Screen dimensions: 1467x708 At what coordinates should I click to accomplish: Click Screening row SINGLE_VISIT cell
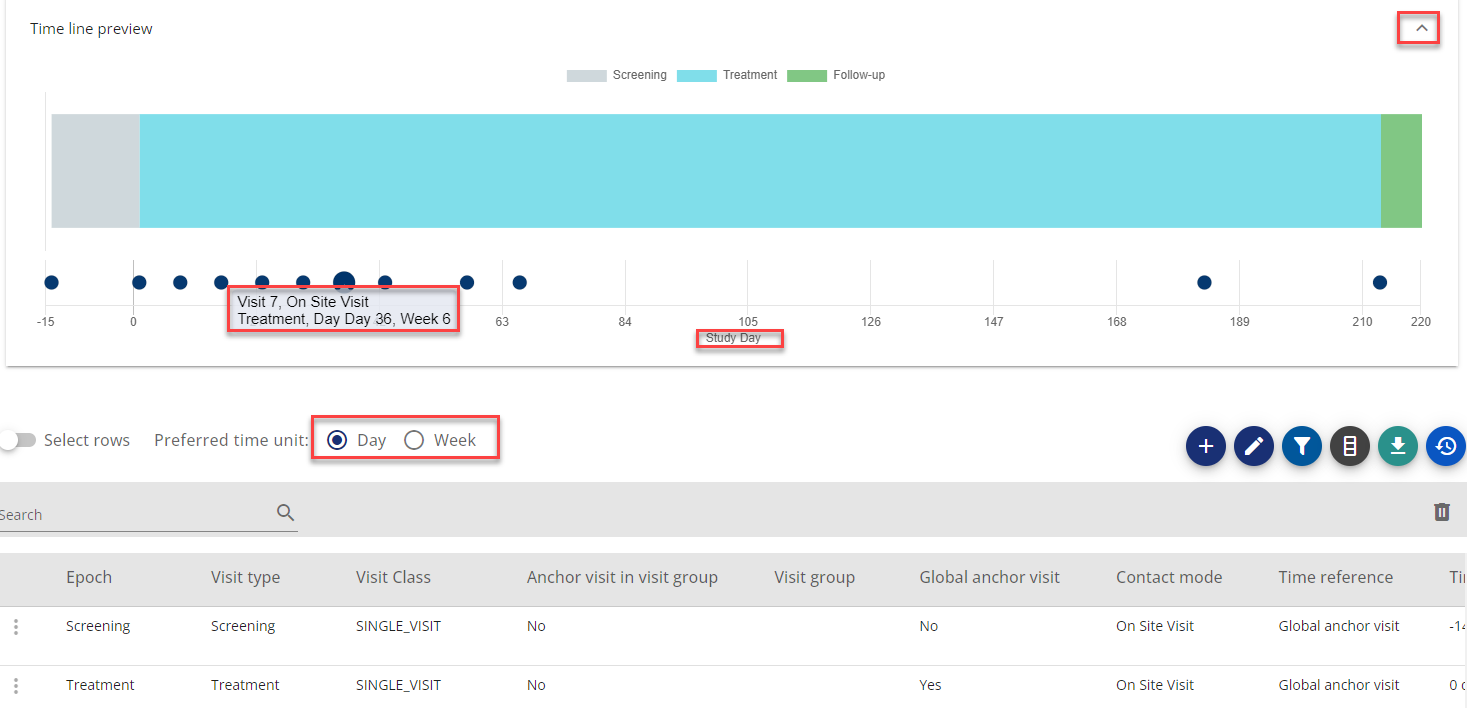(x=398, y=627)
